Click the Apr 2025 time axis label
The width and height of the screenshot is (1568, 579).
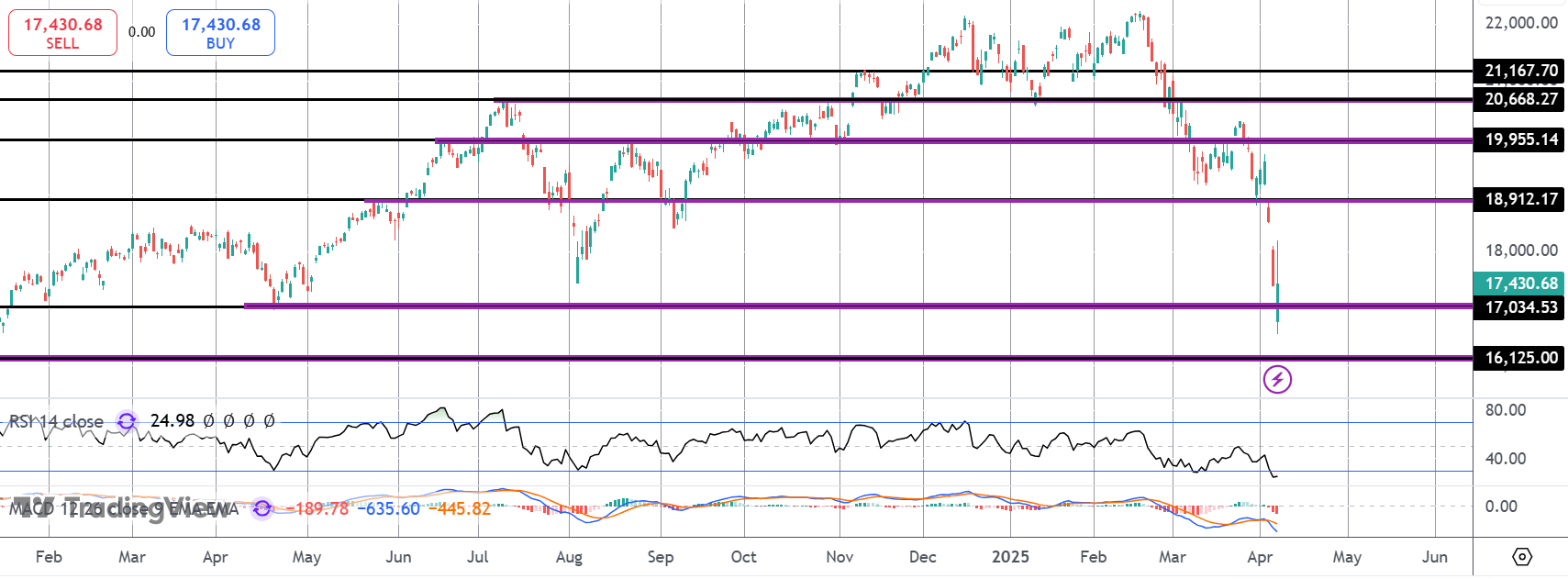1260,557
